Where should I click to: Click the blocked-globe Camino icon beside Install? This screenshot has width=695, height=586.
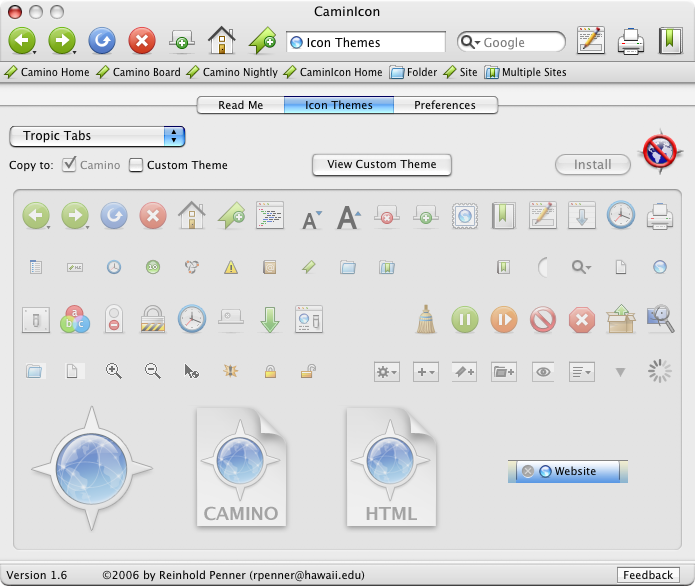(x=660, y=152)
